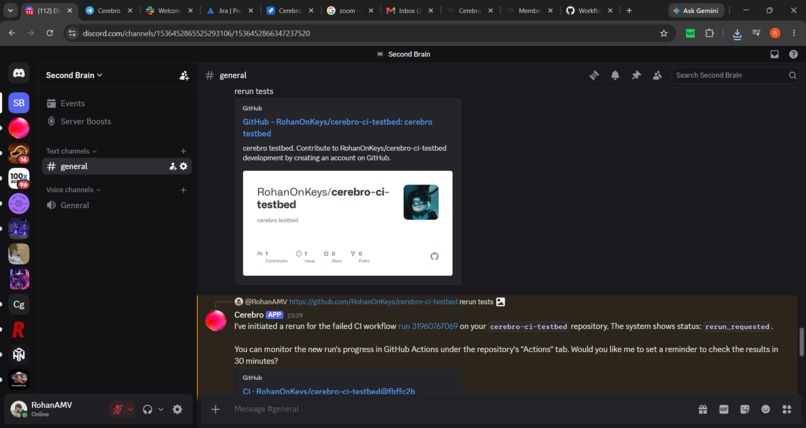This screenshot has height=428, width=806.
Task: Open the CI cerebro-ci-testbed@fbffc2b link
Action: (x=329, y=391)
